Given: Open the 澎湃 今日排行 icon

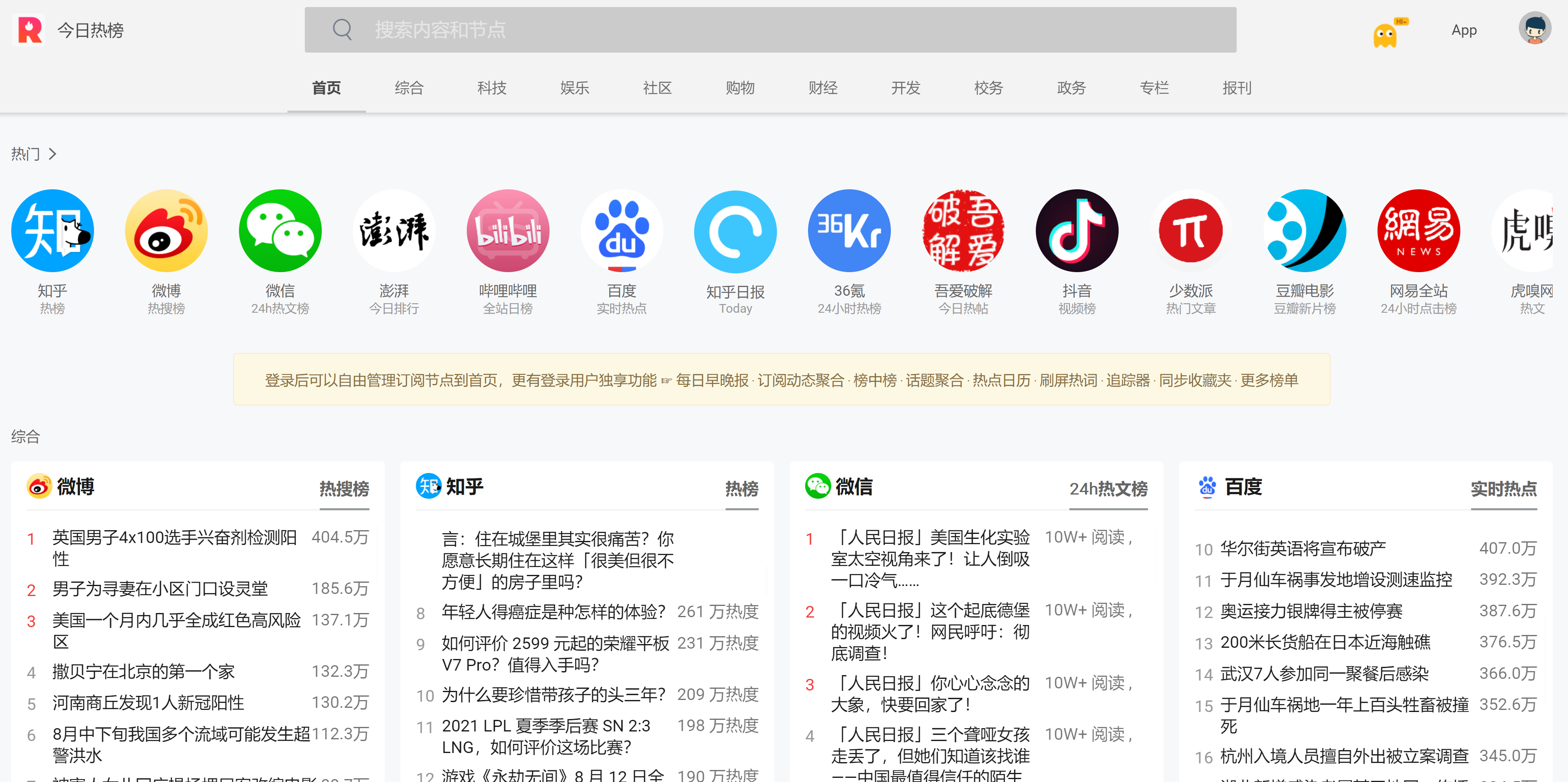Looking at the screenshot, I should click(x=394, y=231).
